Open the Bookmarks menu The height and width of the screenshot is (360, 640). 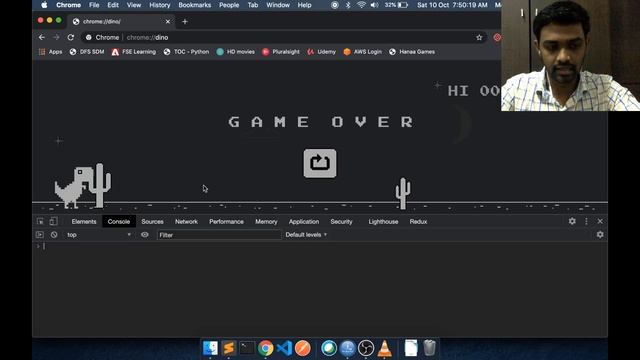tap(195, 5)
